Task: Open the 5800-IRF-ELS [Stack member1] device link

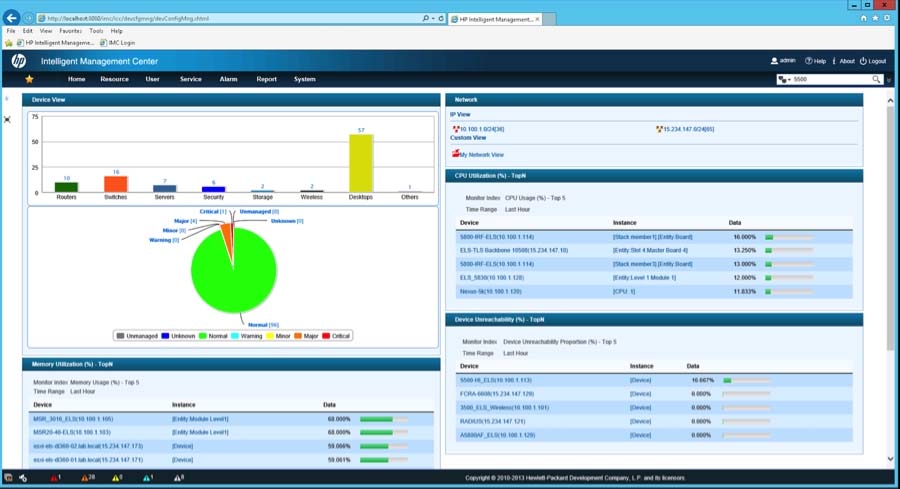Action: point(496,237)
